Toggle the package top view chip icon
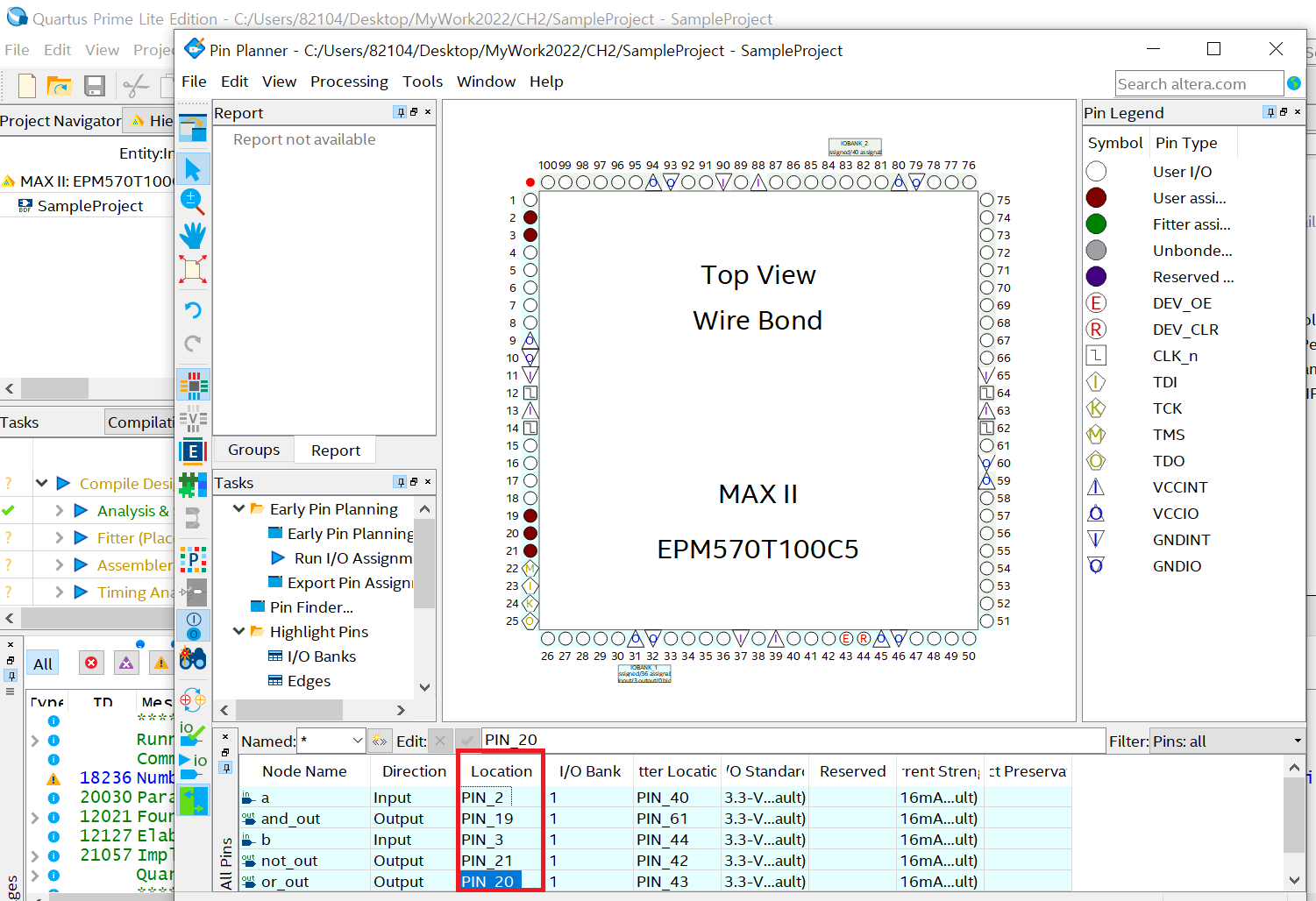 click(193, 385)
